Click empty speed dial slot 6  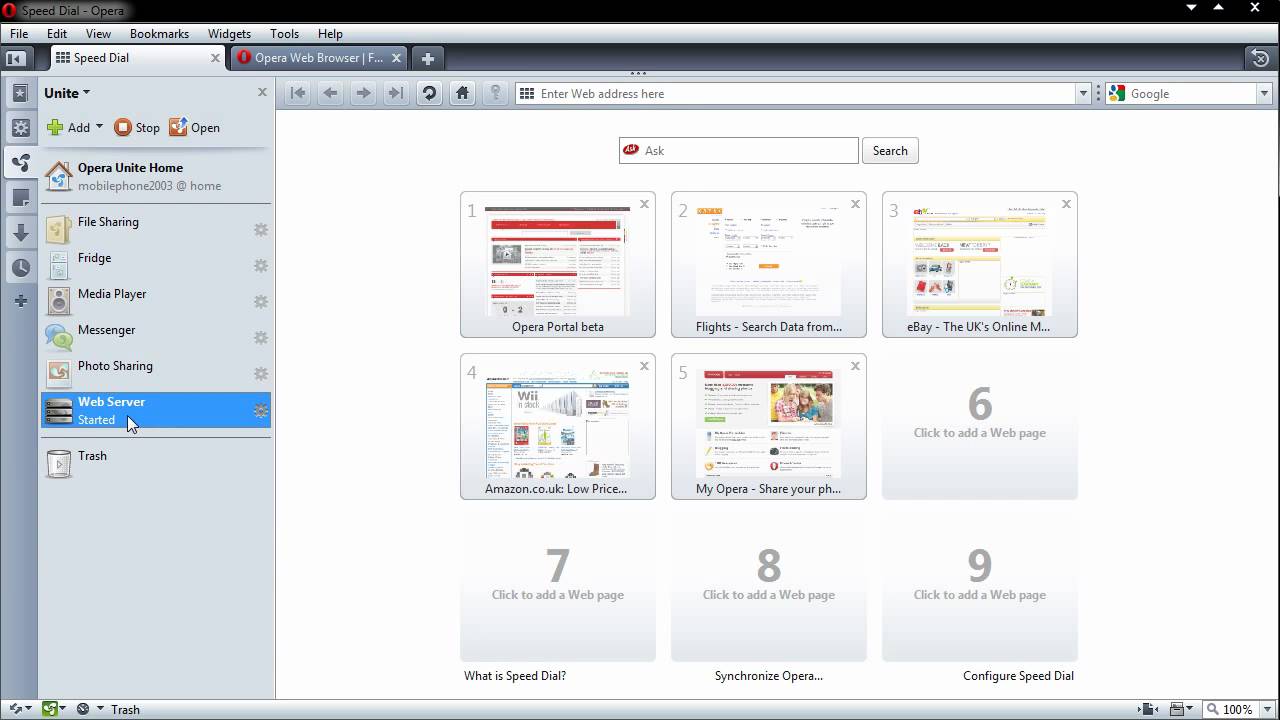tap(979, 426)
